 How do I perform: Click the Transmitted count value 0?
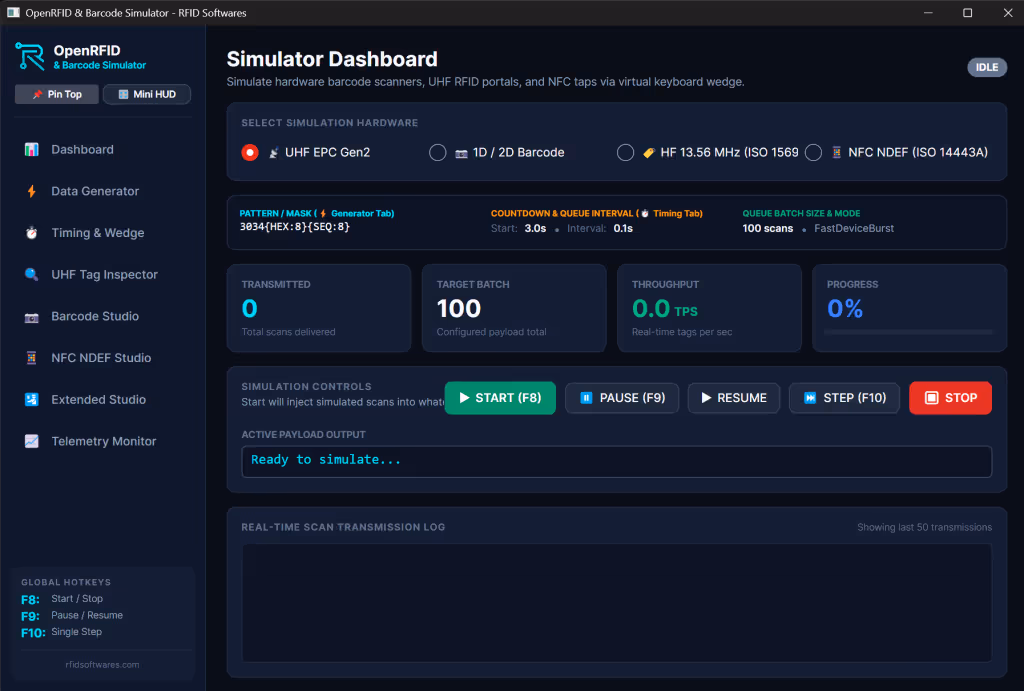pos(249,308)
